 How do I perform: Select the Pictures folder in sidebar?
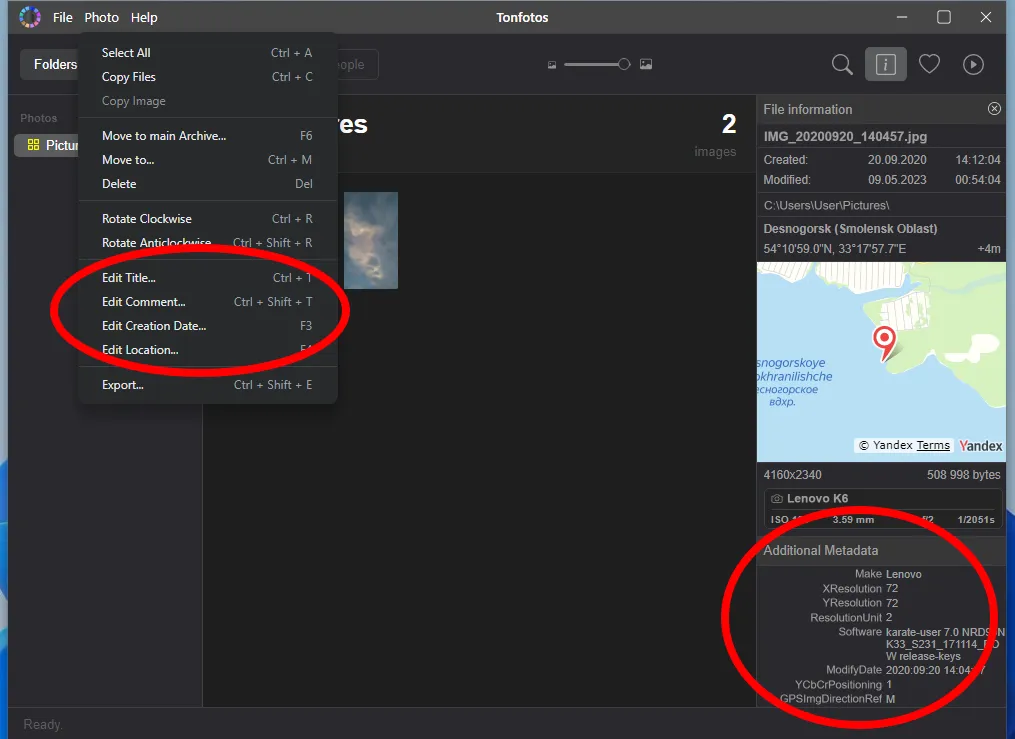tap(47, 145)
